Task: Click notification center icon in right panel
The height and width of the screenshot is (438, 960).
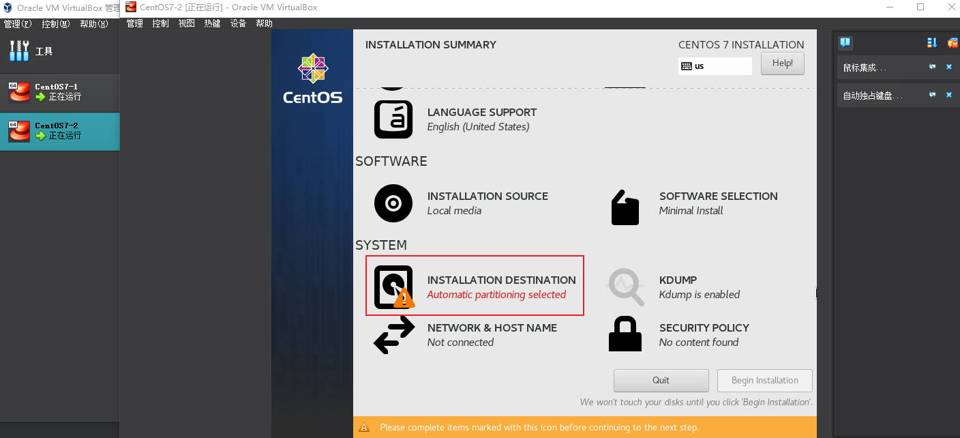Action: [x=845, y=43]
